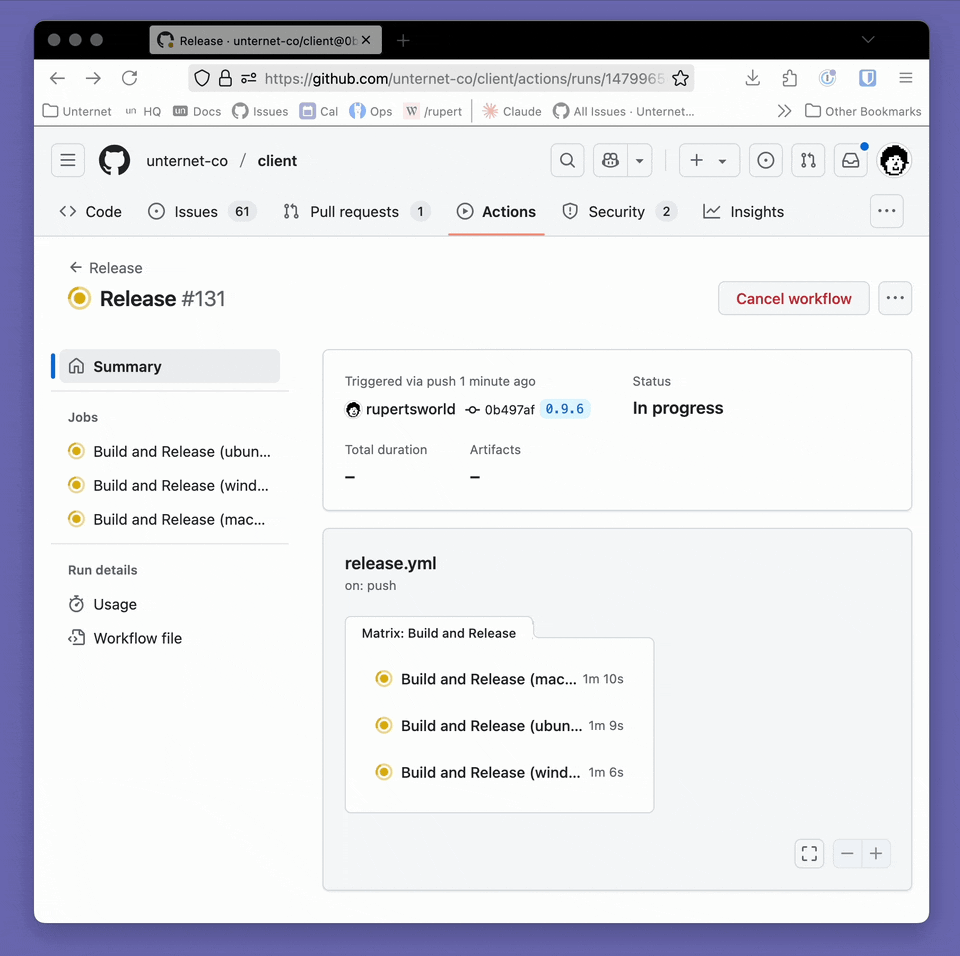Screen dimensions: 960x956
Task: Open the browser extensions puzzle icon
Action: (789, 78)
